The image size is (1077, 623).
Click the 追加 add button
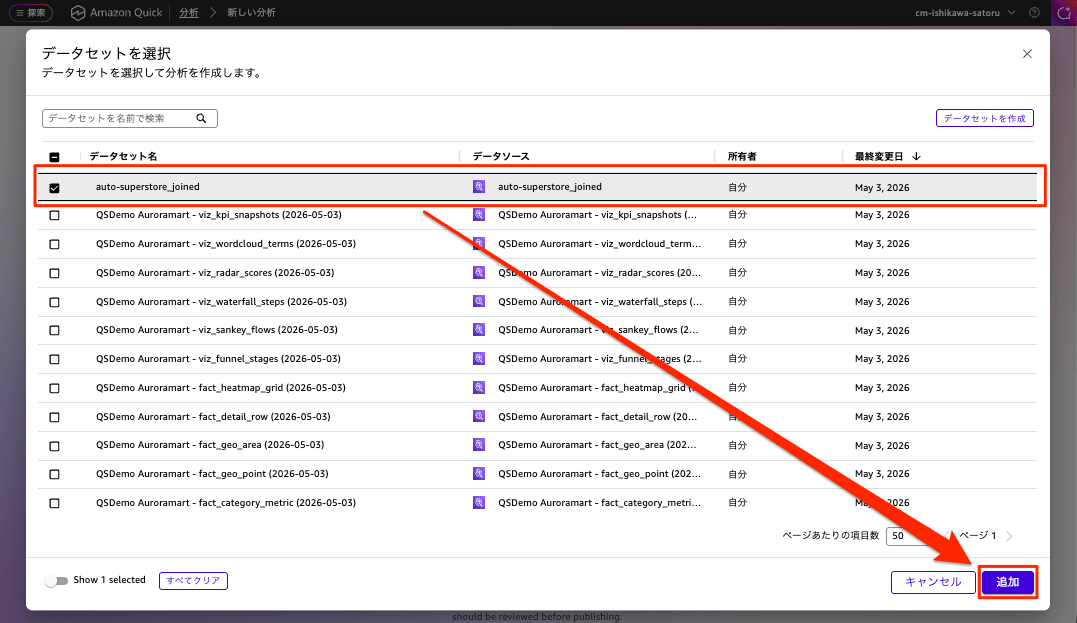(1008, 582)
